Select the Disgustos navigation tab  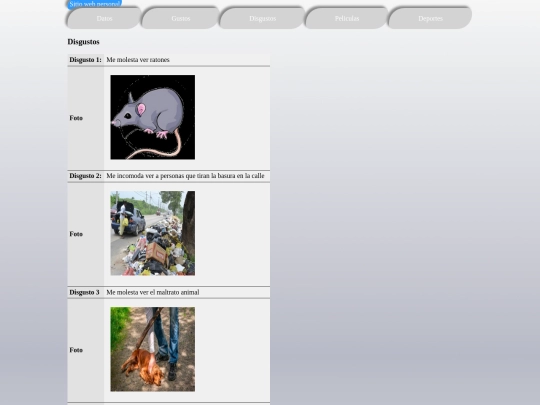(262, 18)
